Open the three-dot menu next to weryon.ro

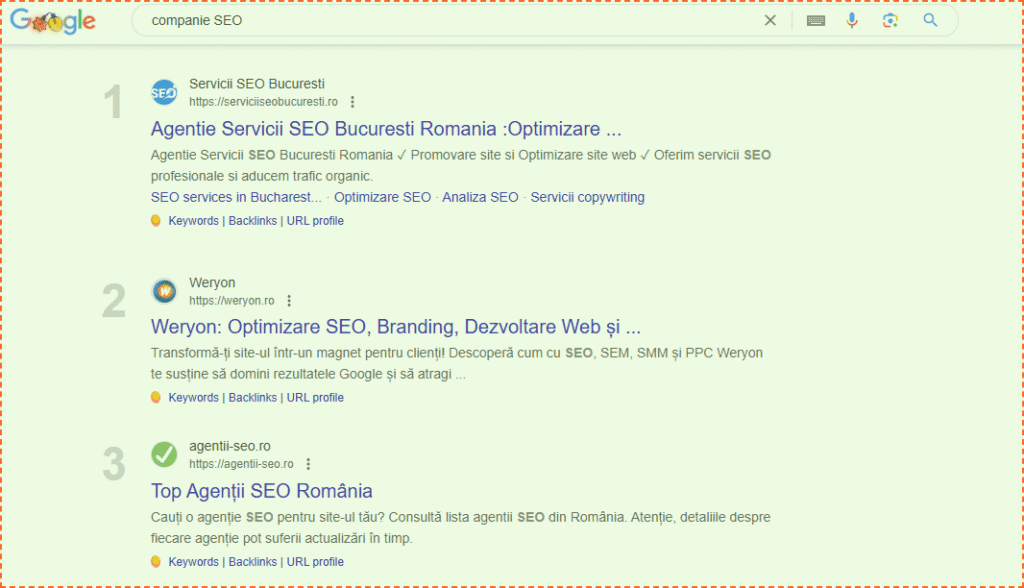pyautogui.click(x=289, y=300)
